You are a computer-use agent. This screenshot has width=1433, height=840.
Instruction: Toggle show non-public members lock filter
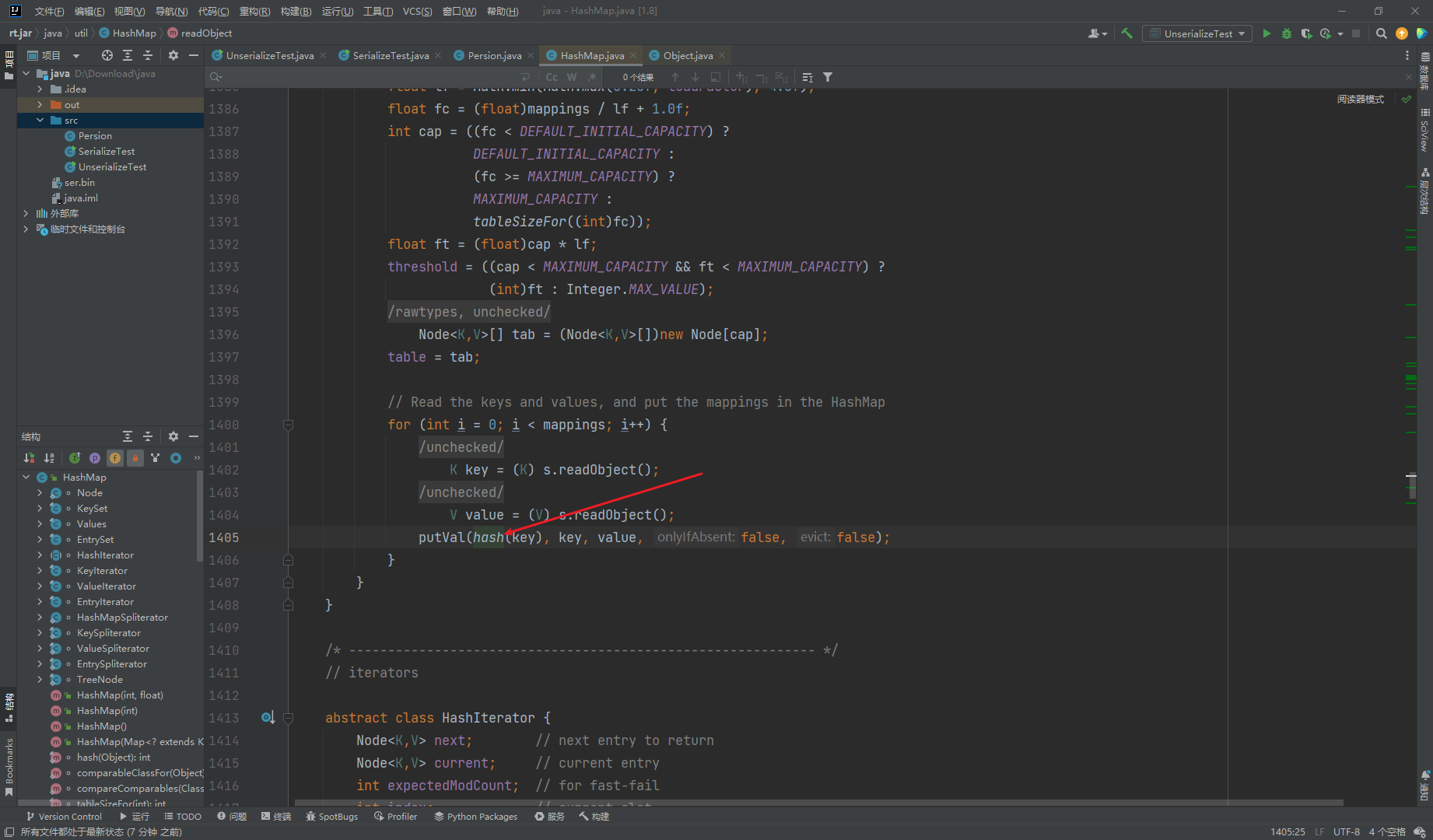click(x=135, y=458)
